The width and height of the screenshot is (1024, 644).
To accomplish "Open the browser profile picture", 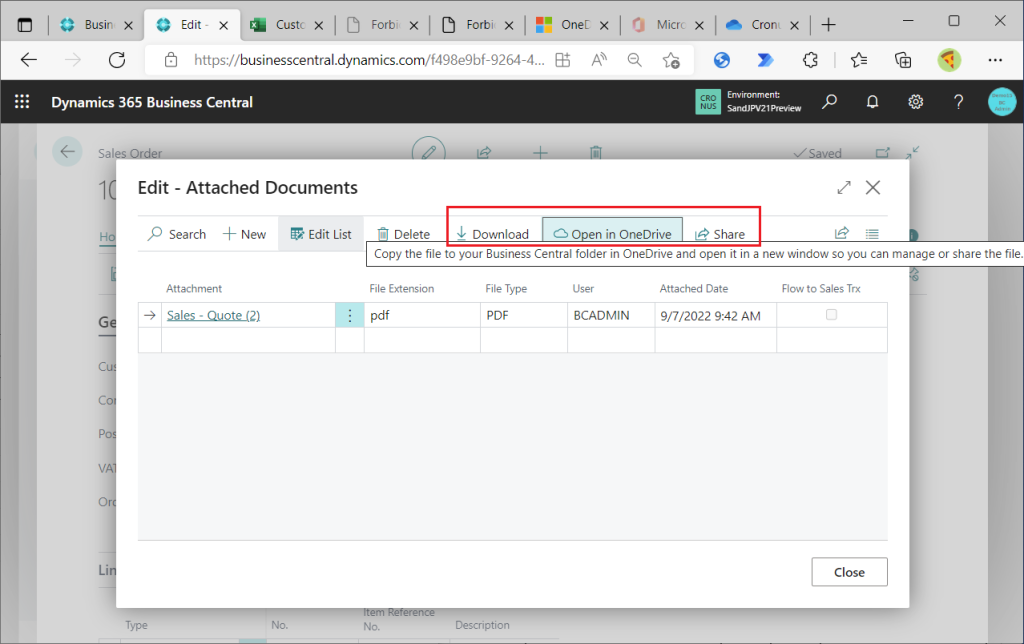I will 950,60.
